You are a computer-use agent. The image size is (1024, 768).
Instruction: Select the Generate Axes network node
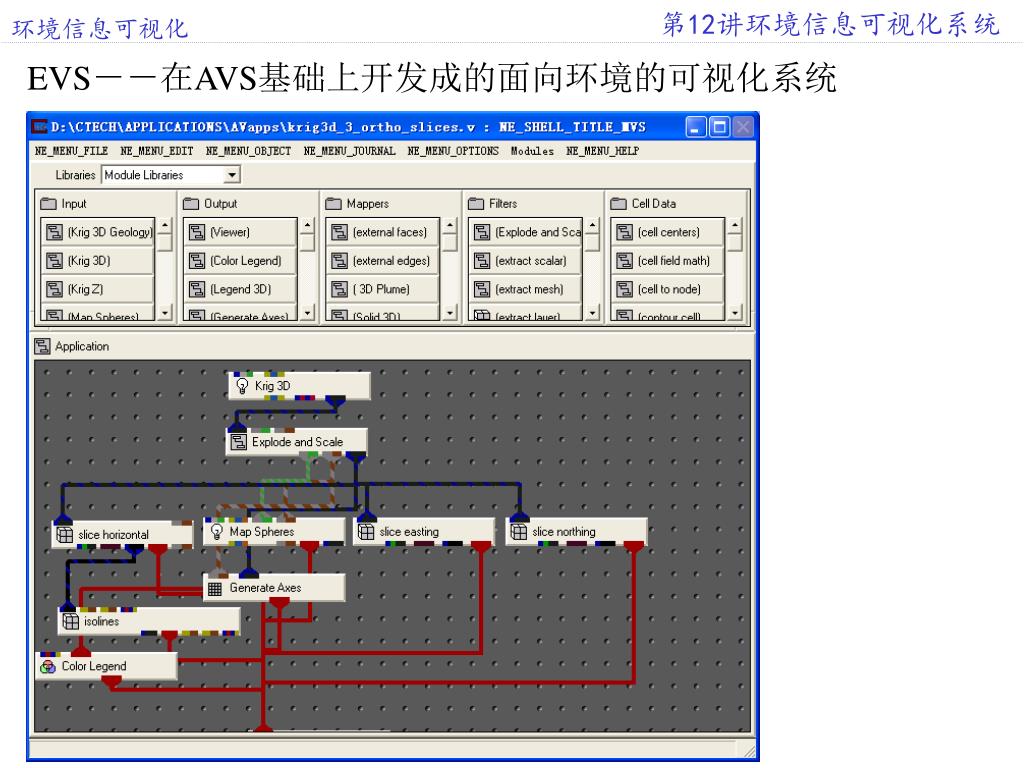274,588
